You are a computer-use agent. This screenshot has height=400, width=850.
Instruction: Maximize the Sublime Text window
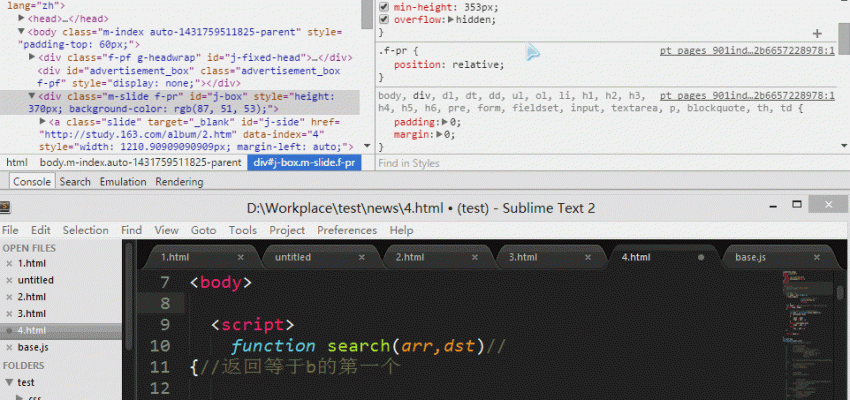796,204
